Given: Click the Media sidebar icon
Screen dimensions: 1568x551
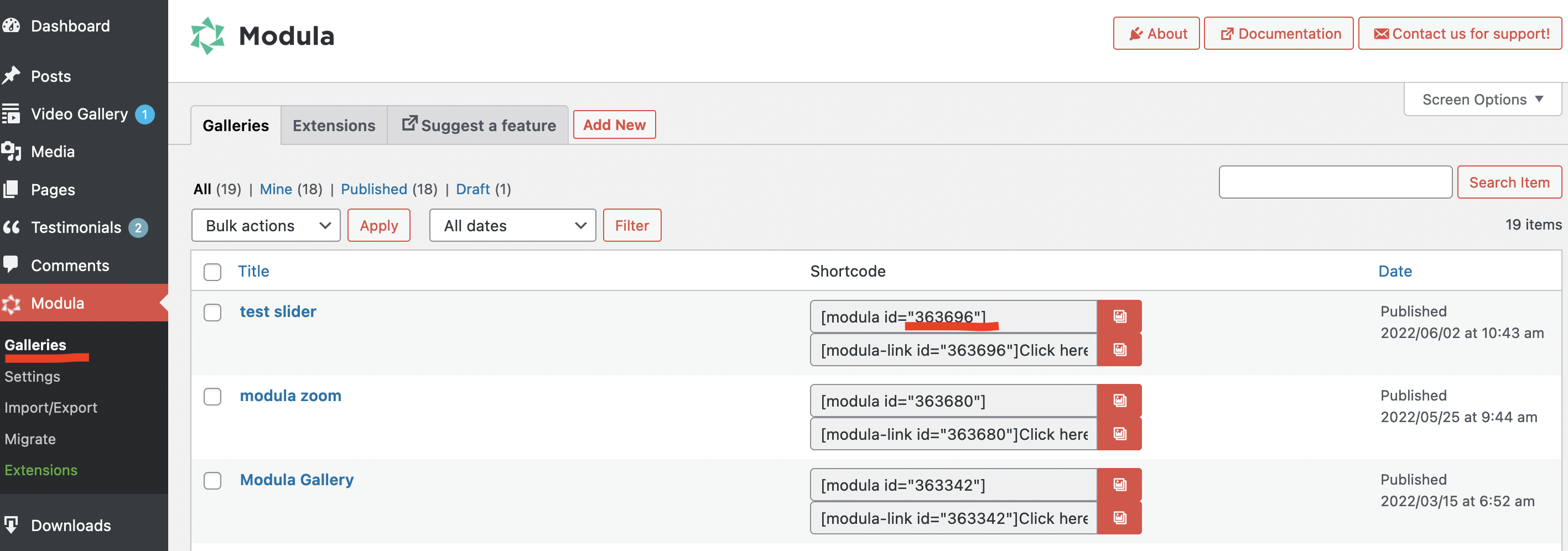Looking at the screenshot, I should pyautogui.click(x=11, y=152).
